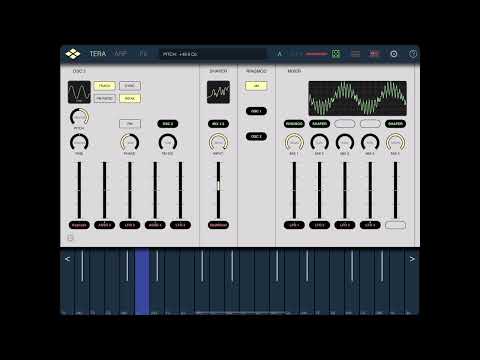
Task: Click the Mixer Mix 4 knob
Action: (x=370, y=143)
